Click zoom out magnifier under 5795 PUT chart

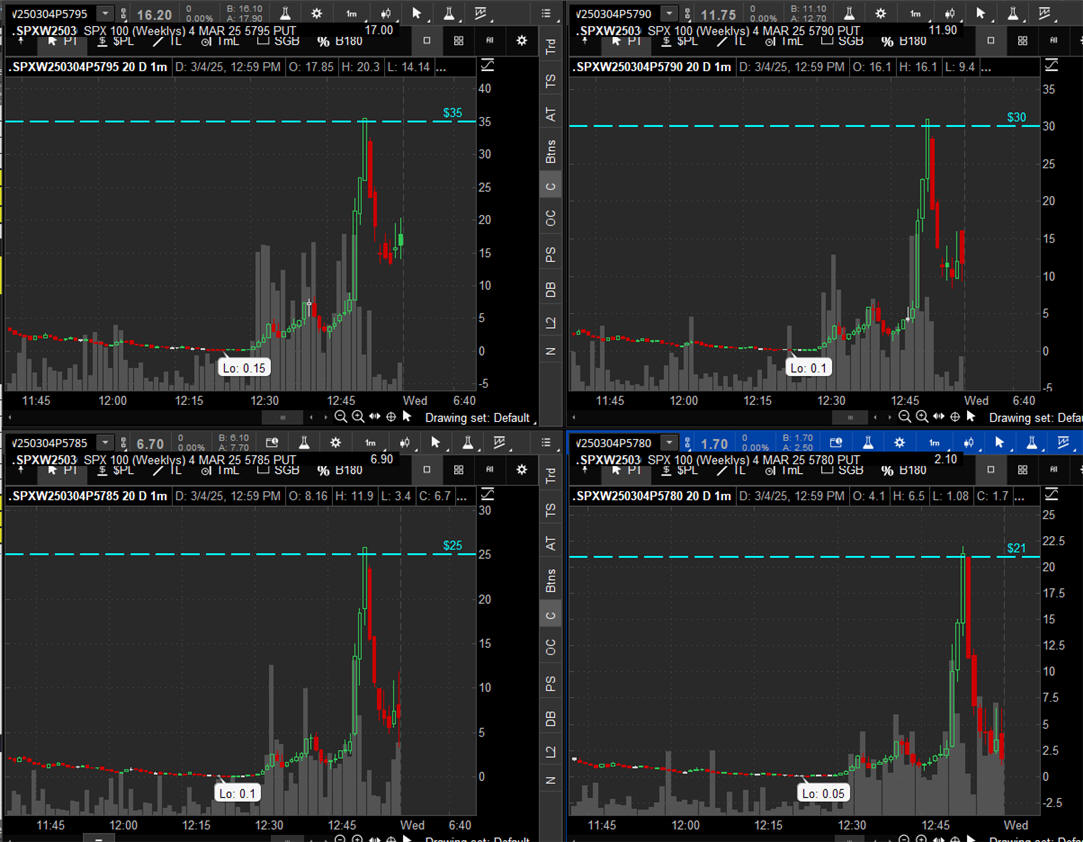tap(341, 417)
